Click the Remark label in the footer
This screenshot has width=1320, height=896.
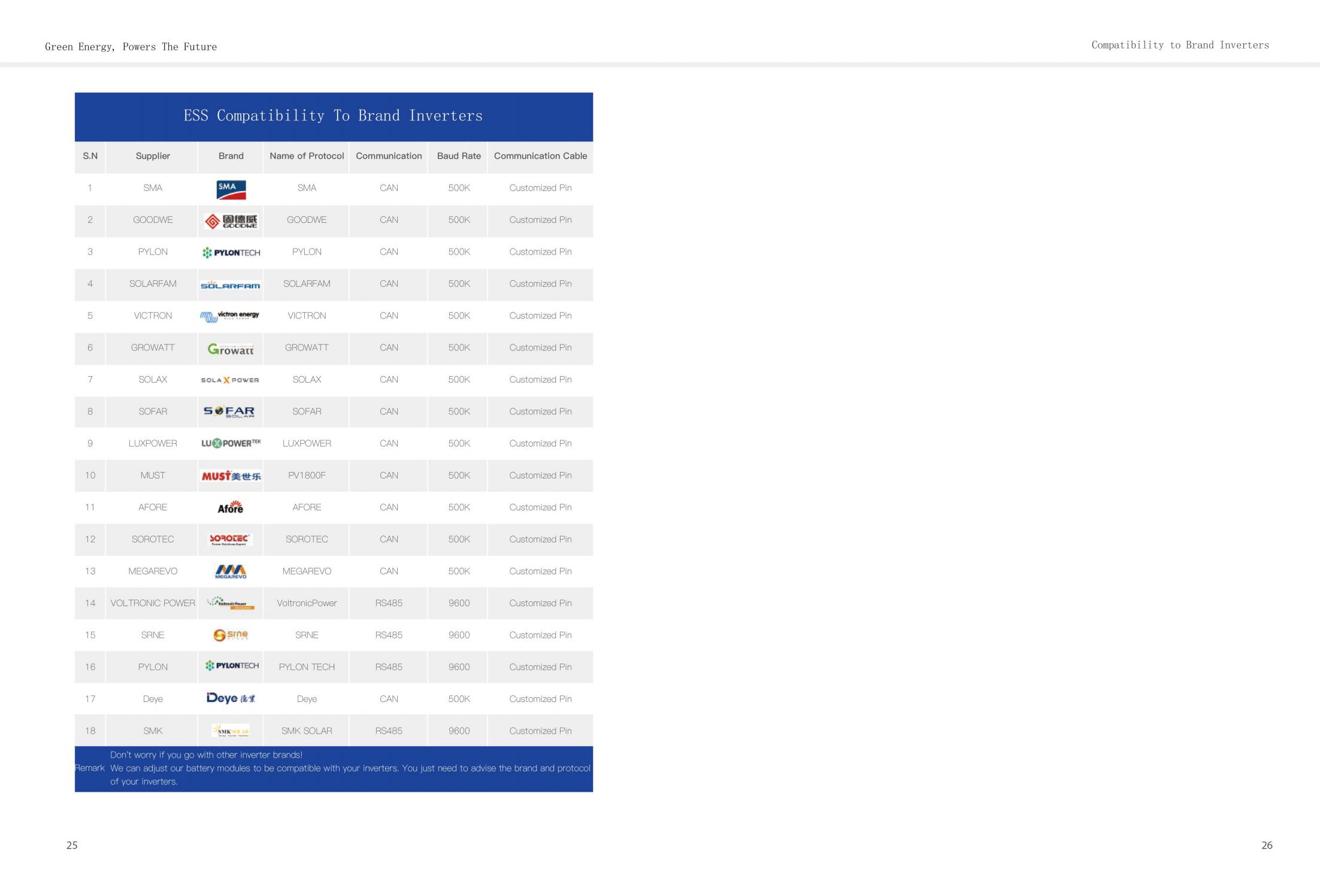point(90,768)
